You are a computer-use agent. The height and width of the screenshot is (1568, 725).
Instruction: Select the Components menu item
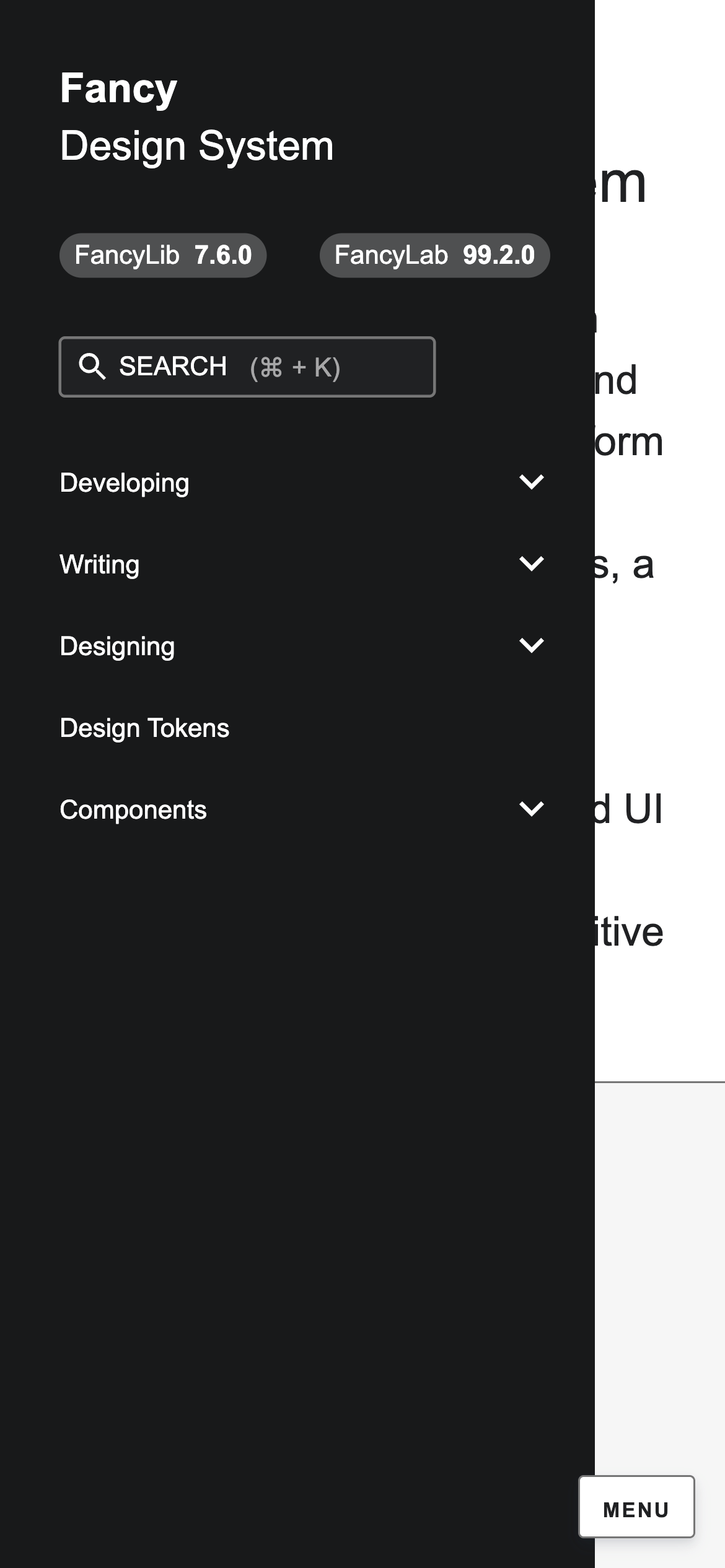(x=133, y=810)
